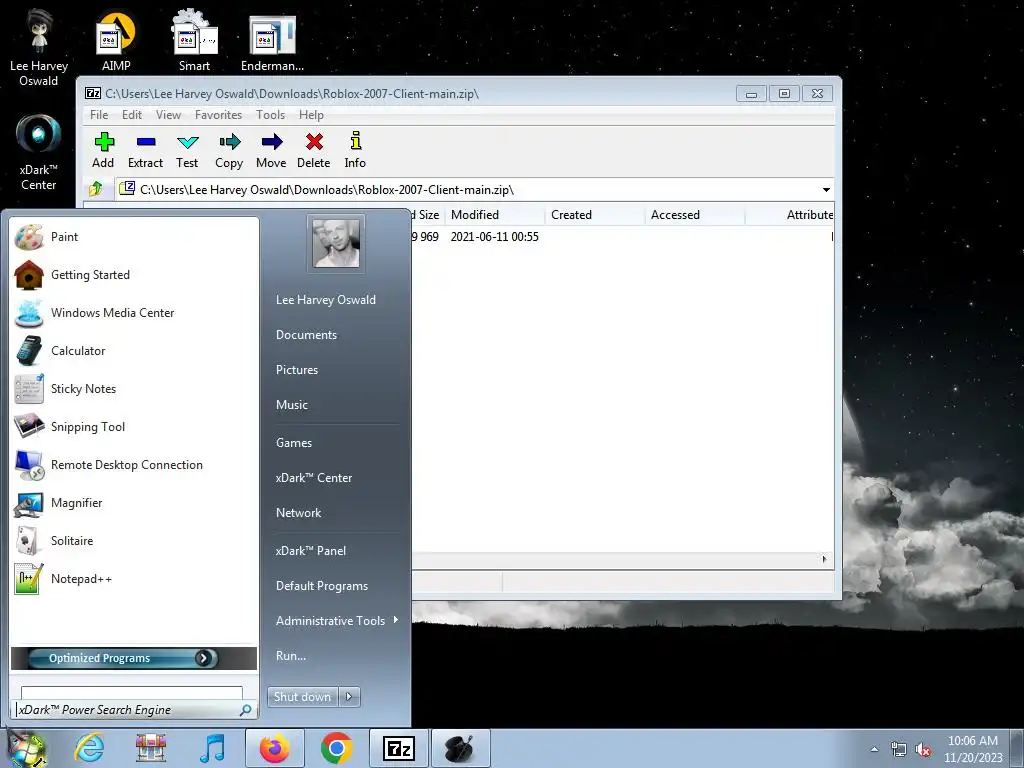Image resolution: width=1024 pixels, height=768 pixels.
Task: Open the Help menu
Action: pyautogui.click(x=312, y=115)
